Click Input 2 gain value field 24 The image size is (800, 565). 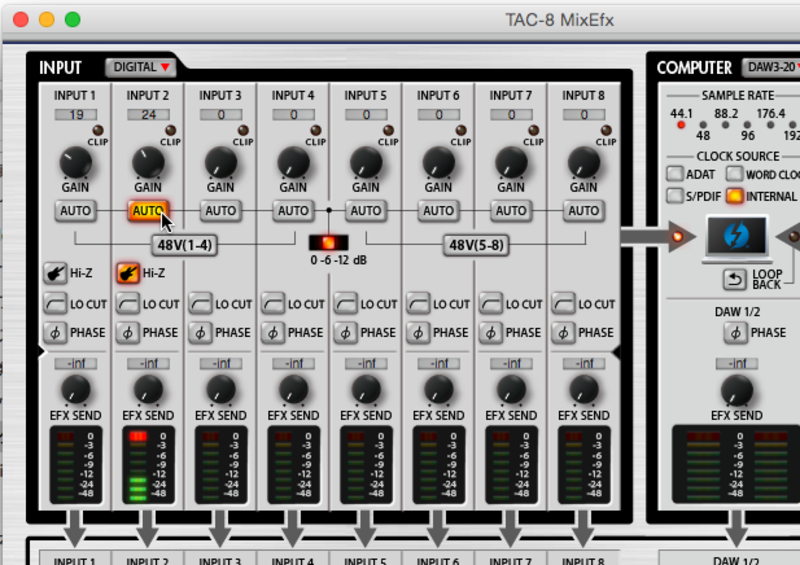tap(148, 115)
